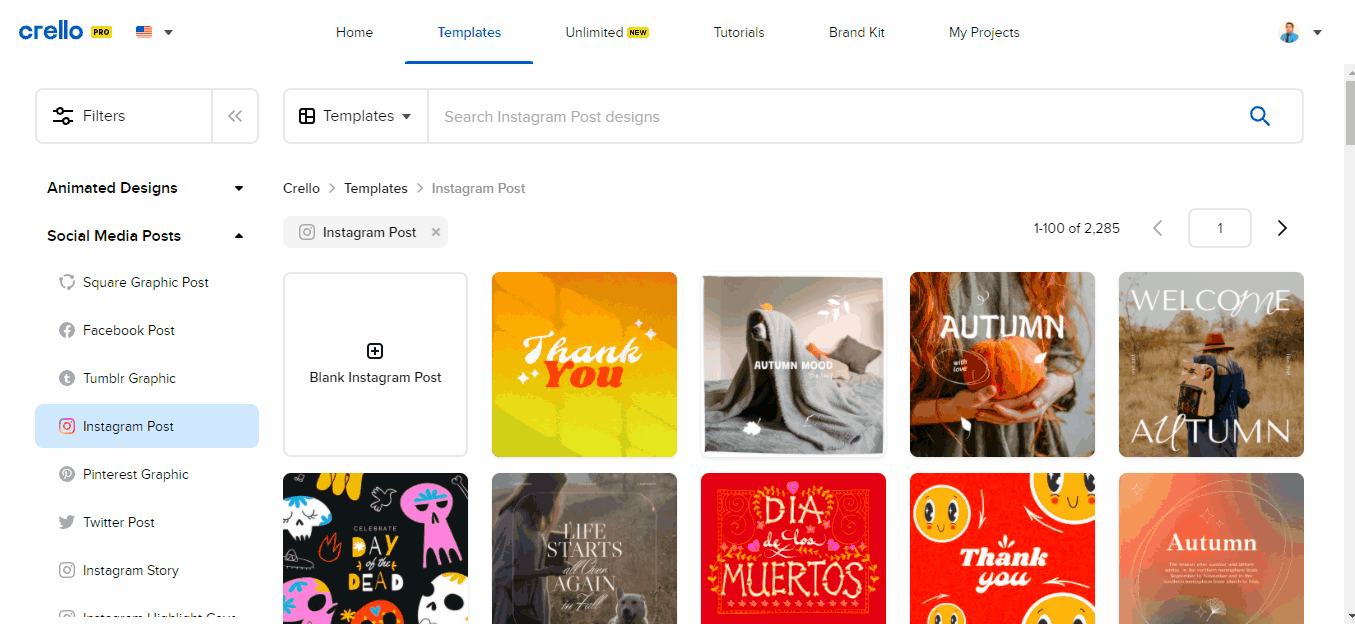
Task: Open the smiley Thank You template
Action: (x=1002, y=548)
